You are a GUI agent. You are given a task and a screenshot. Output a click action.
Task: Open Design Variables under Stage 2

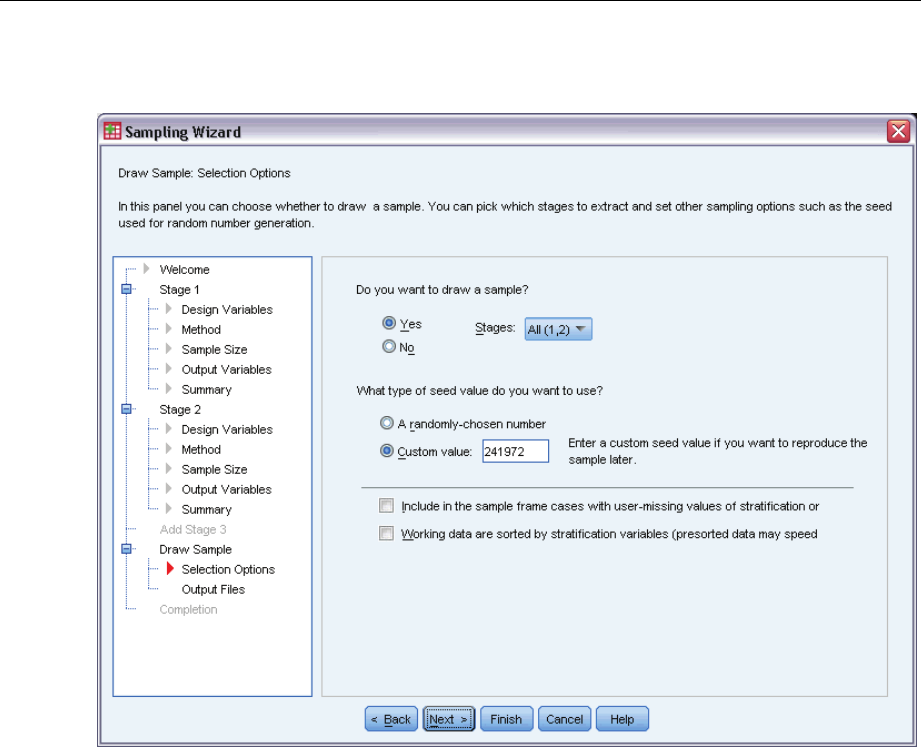[227, 429]
